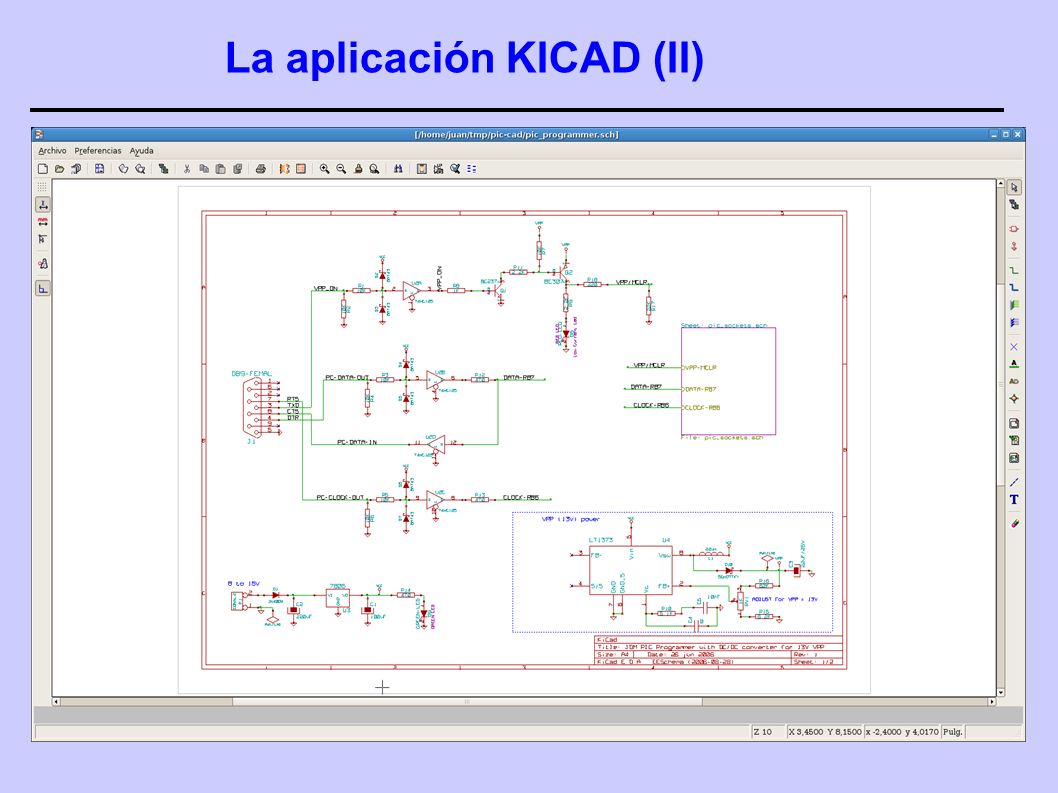Click the LT1373 component label

[x=601, y=540]
